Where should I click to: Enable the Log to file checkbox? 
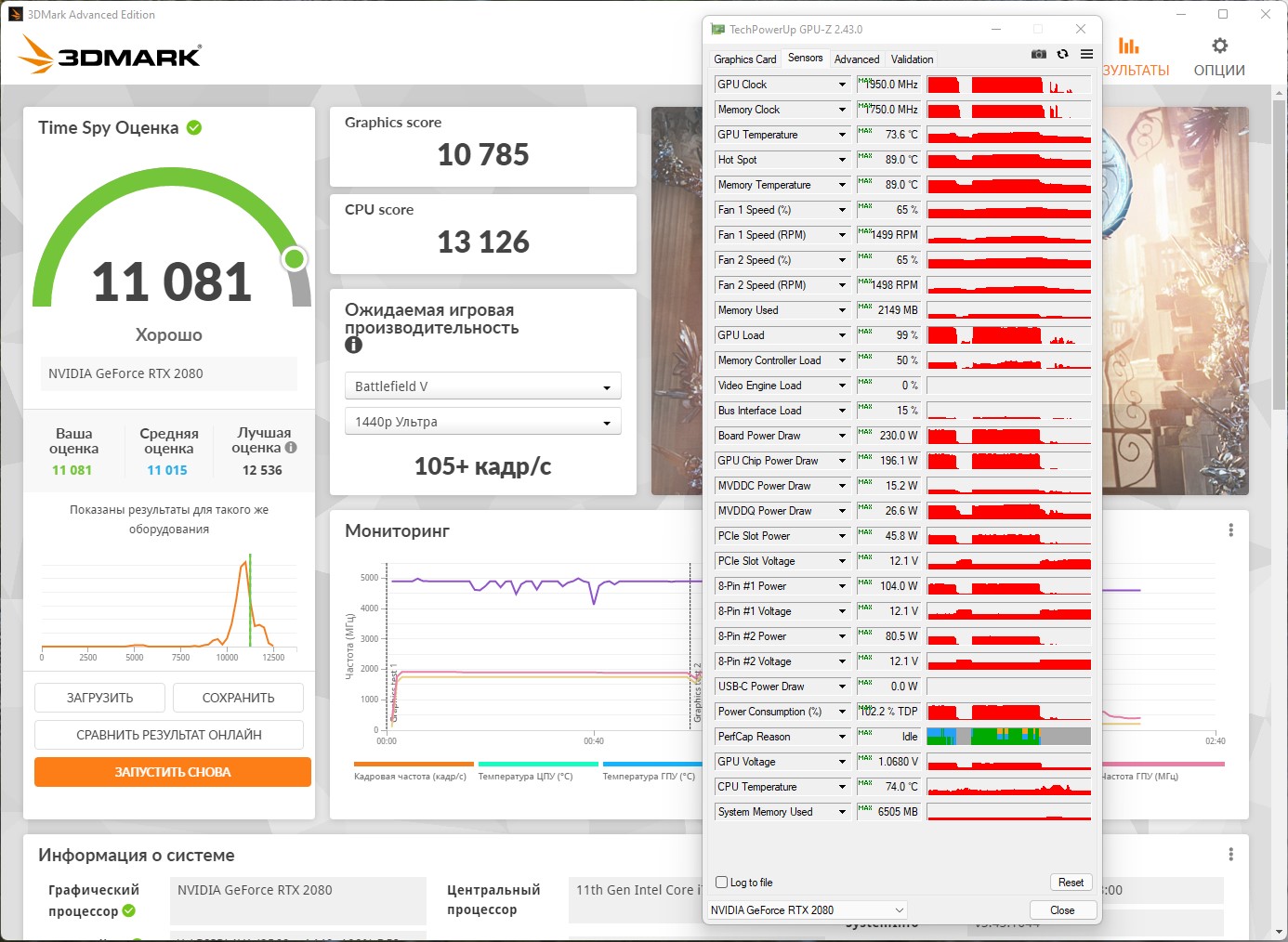722,883
